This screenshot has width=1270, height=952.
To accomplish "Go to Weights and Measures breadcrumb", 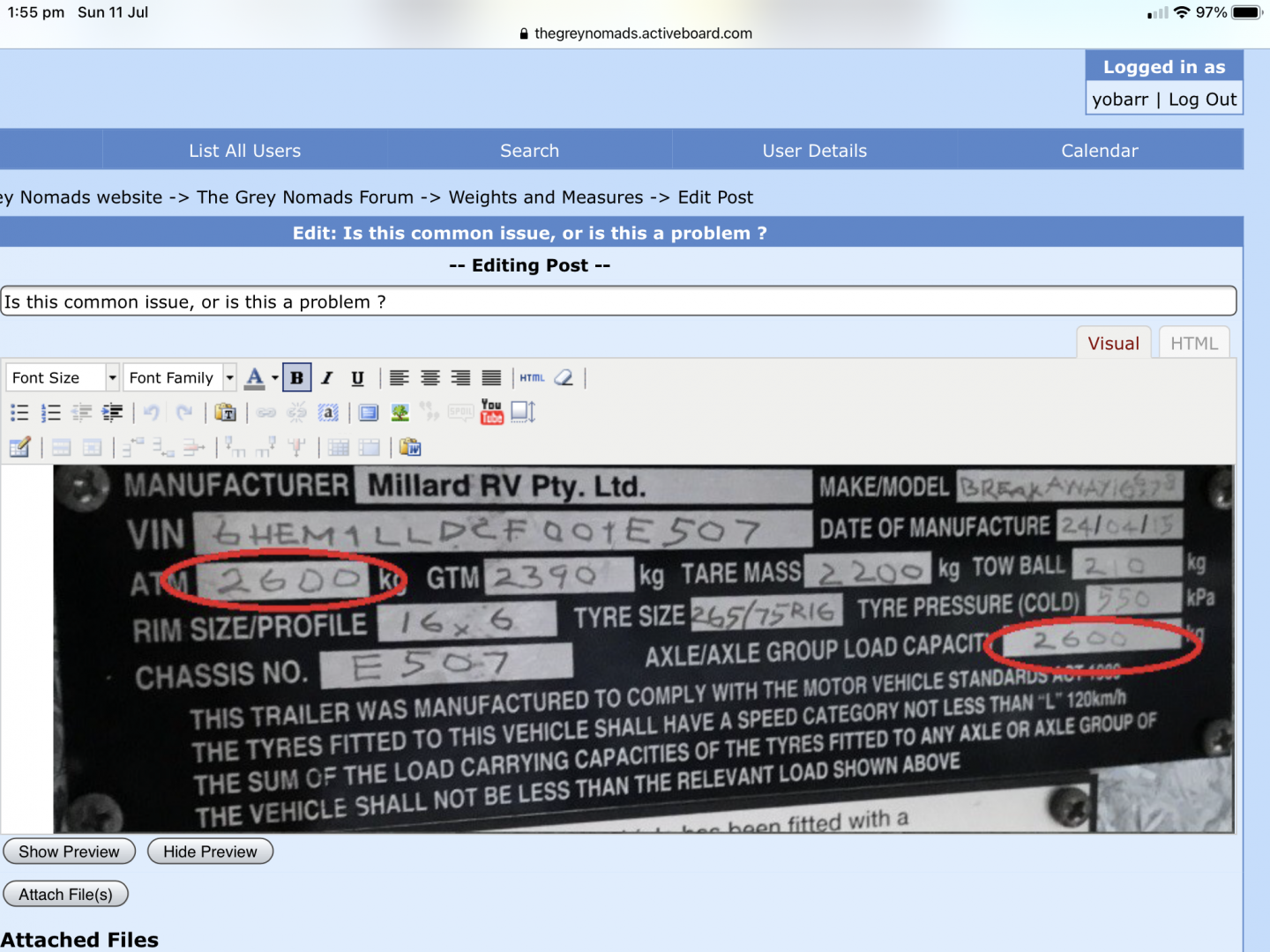I will point(546,197).
